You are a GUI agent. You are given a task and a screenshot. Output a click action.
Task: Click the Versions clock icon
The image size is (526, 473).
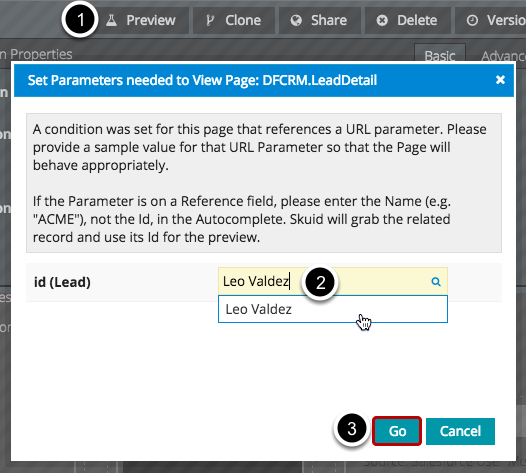[x=472, y=20]
